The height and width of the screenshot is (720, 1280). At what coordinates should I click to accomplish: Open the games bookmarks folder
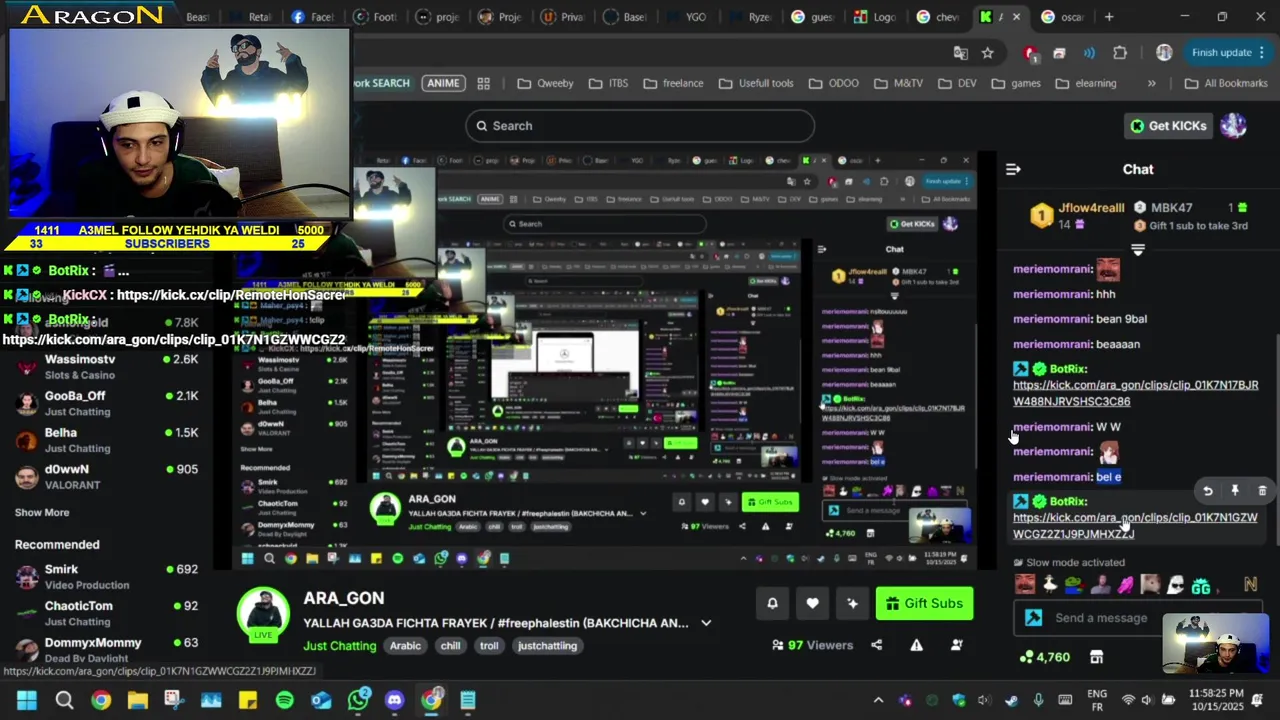click(x=1016, y=83)
